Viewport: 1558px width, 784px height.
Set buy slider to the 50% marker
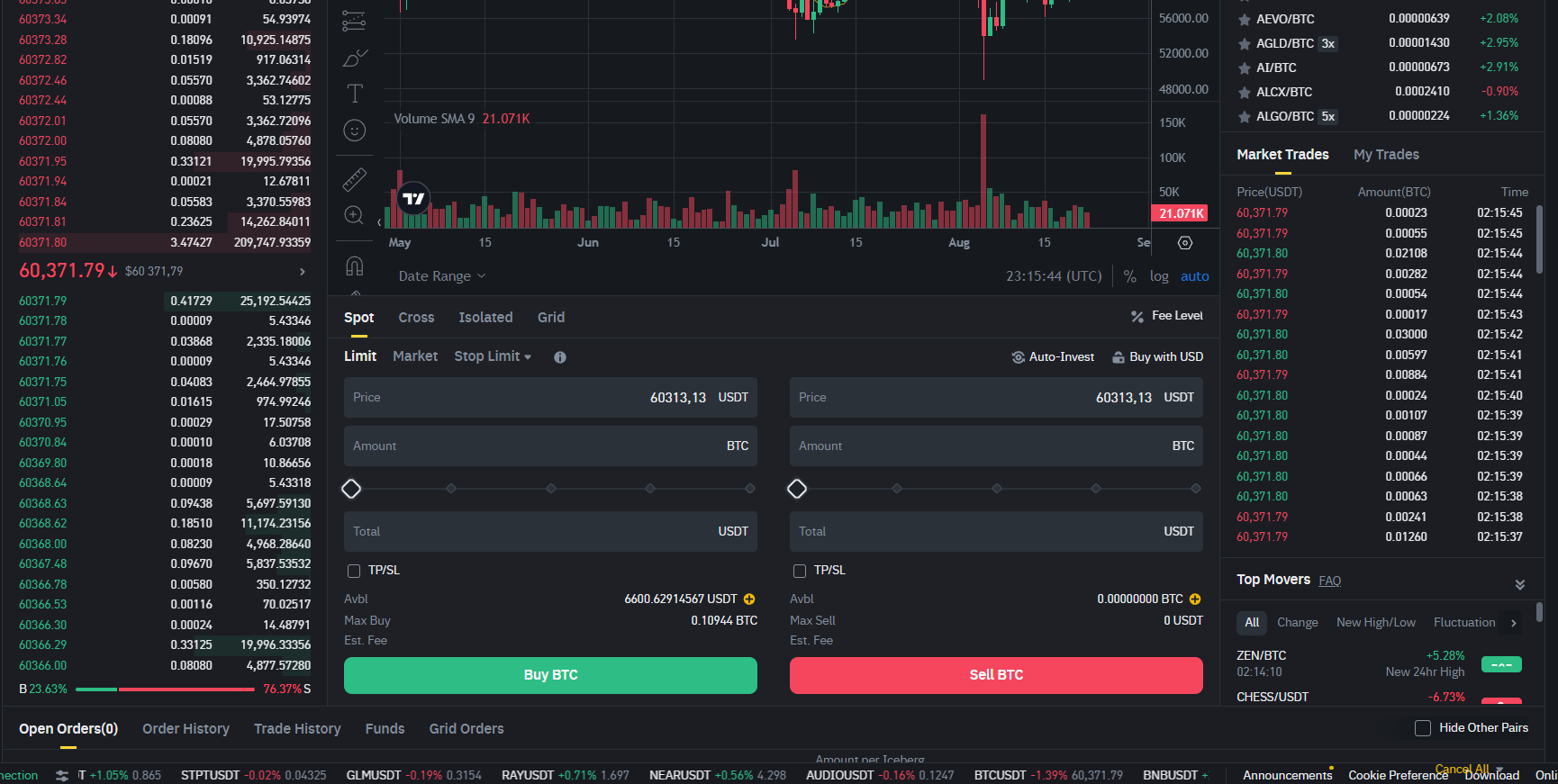point(551,489)
